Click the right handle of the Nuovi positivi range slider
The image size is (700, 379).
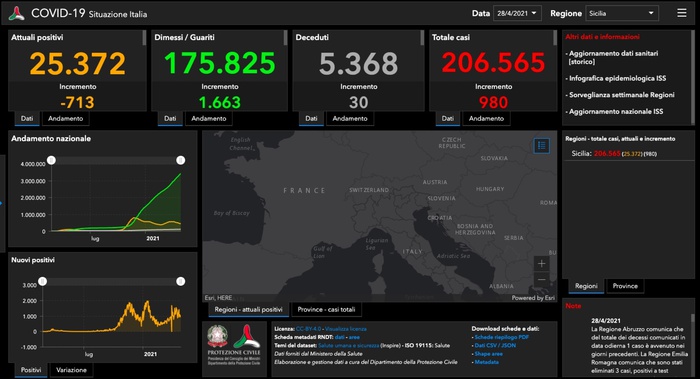coord(180,281)
